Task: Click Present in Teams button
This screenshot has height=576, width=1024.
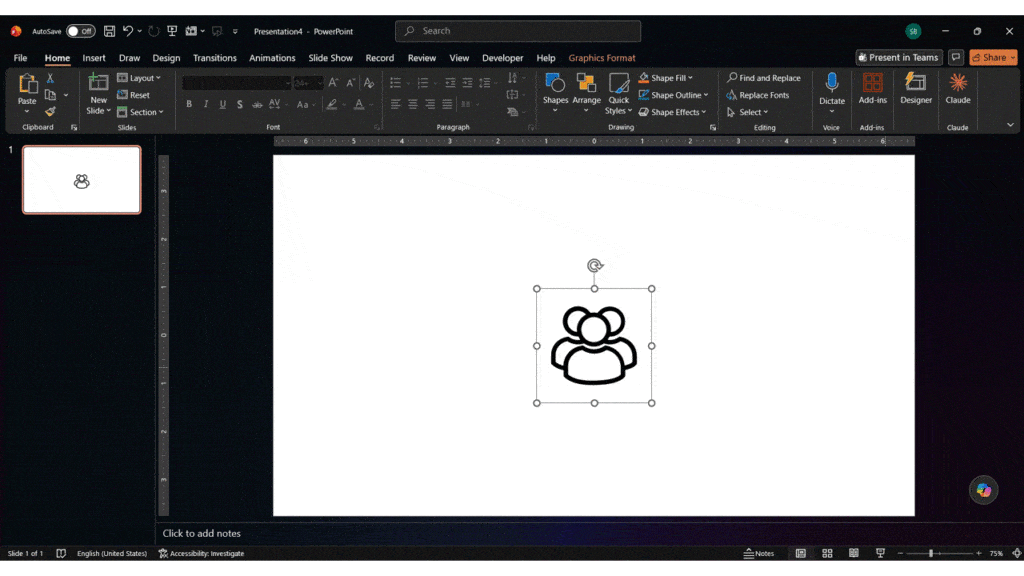Action: tap(899, 57)
